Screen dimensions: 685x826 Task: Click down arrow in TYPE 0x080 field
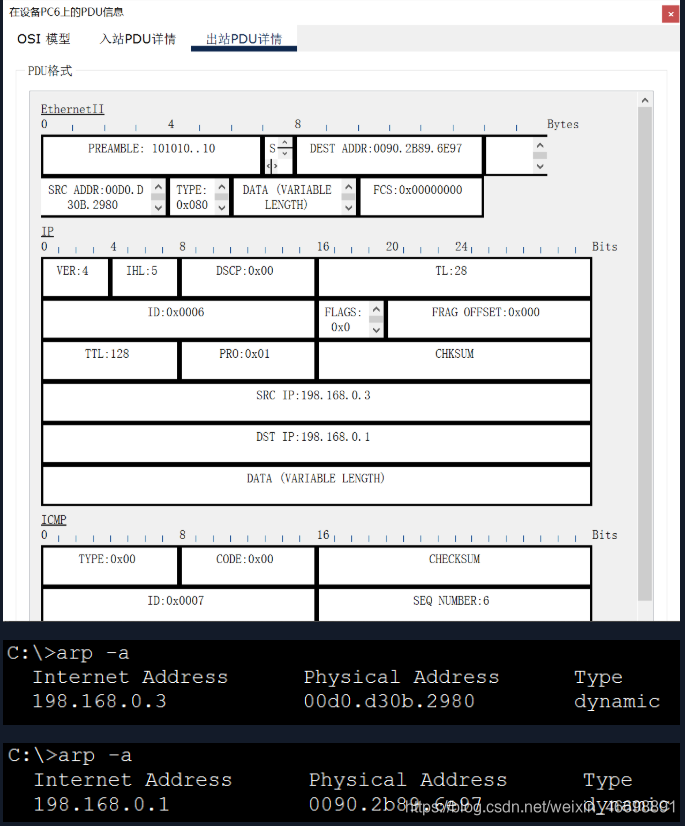(x=222, y=208)
